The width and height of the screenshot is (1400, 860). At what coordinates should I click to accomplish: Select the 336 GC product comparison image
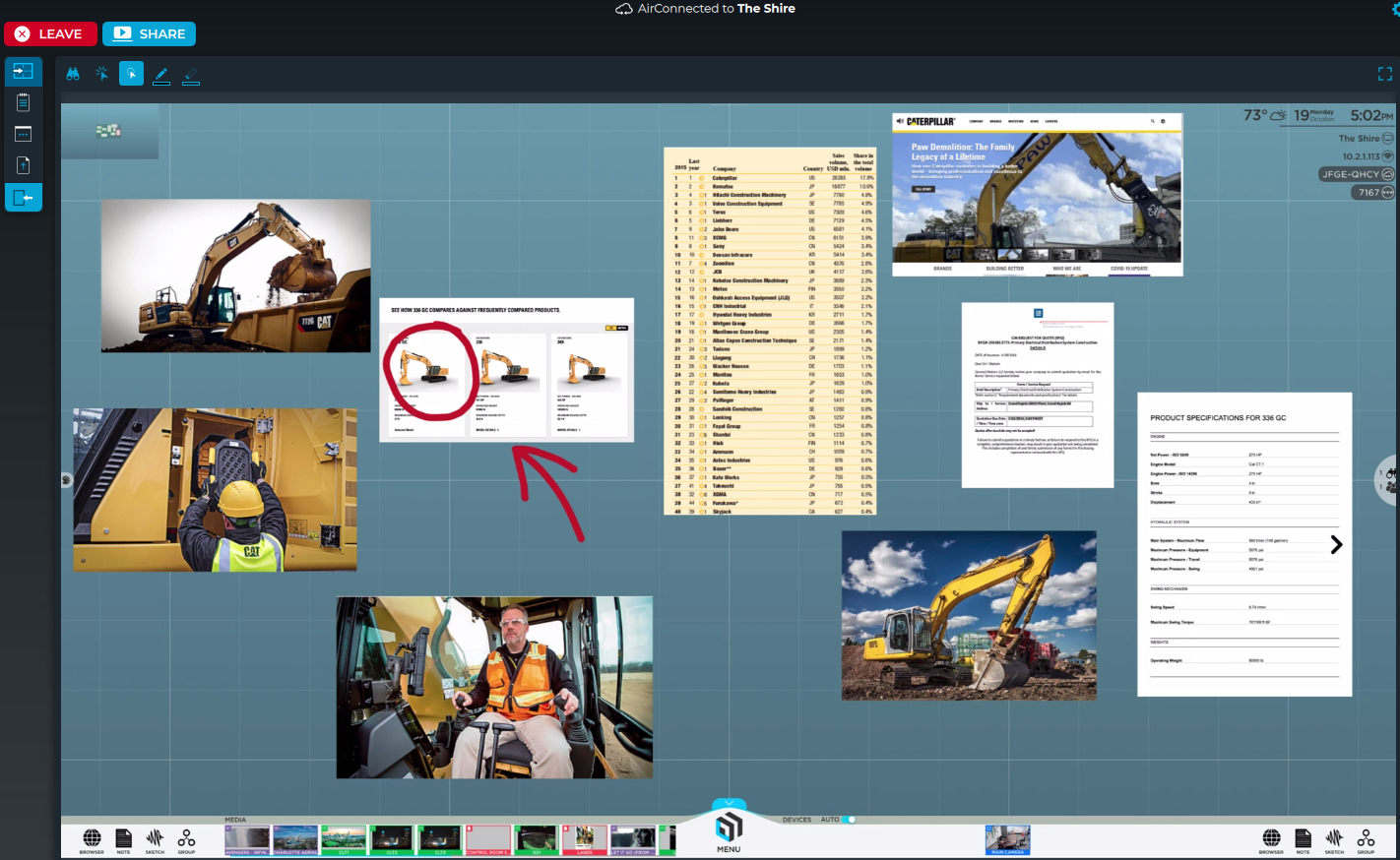pyautogui.click(x=506, y=370)
